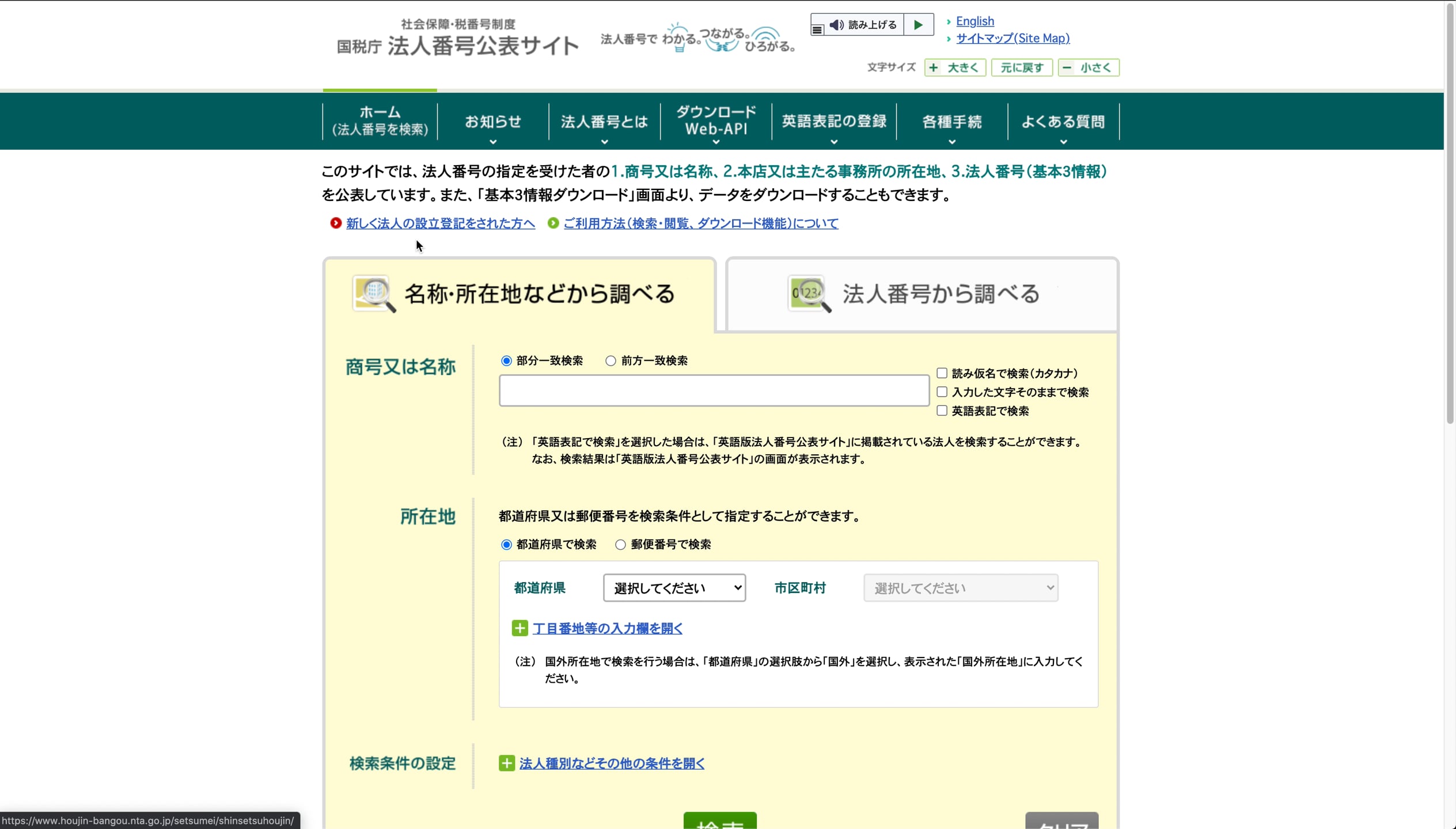Click magnifier icon on 名称・所在地などから調べる panel
The height and width of the screenshot is (829, 1456).
pyautogui.click(x=373, y=294)
